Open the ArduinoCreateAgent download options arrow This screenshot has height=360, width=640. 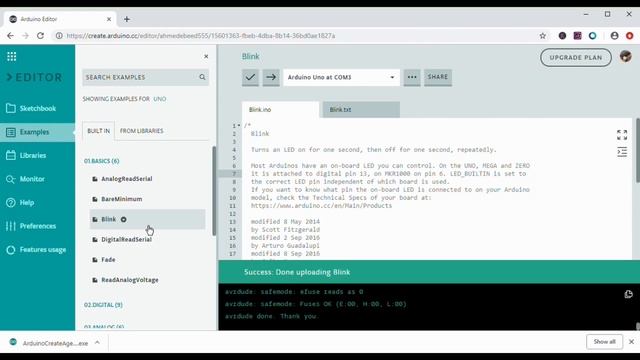tap(97, 342)
